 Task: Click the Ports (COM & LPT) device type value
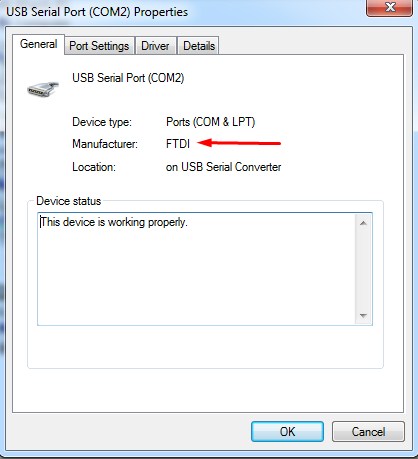210,122
